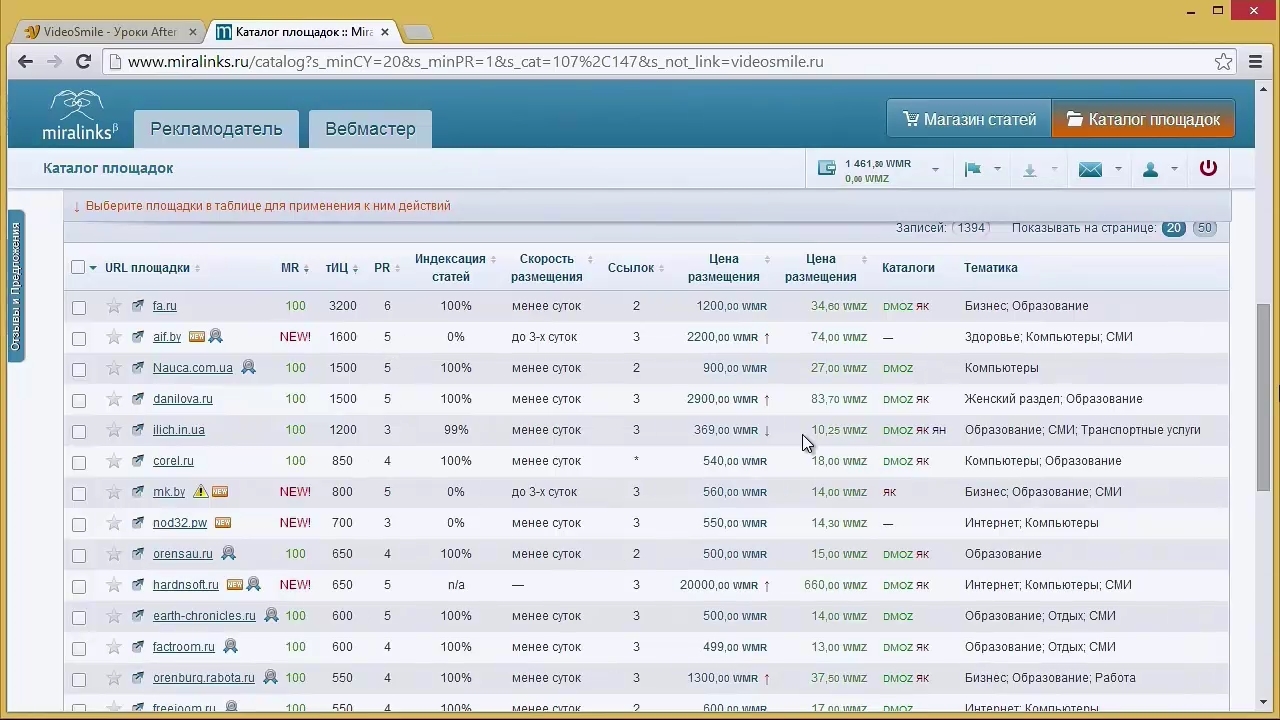Click the flag icon in header
The height and width of the screenshot is (720, 1280).
click(972, 169)
